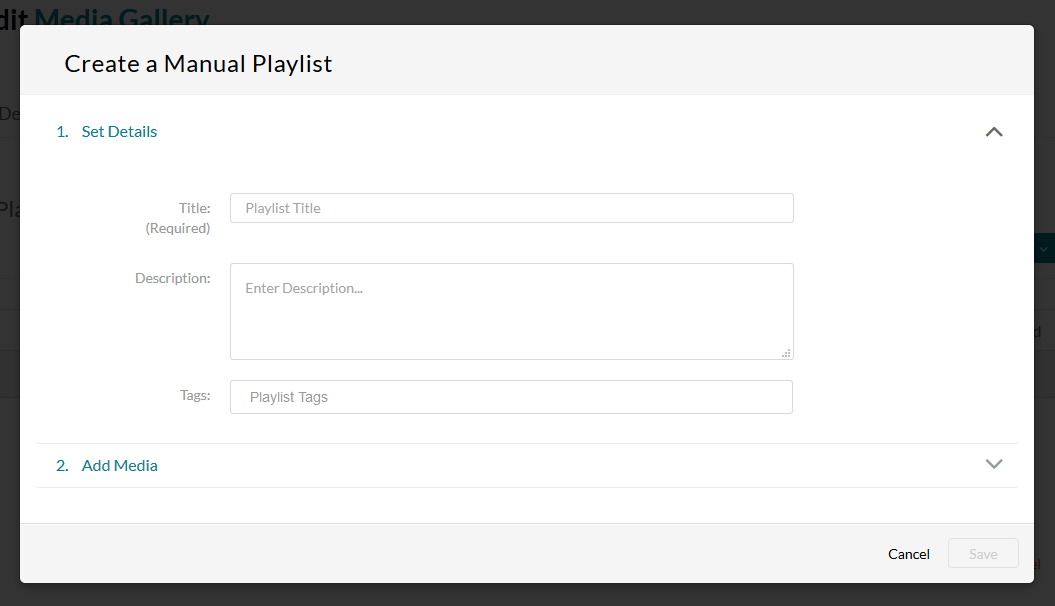Expand the Add Media section chevron
This screenshot has width=1055, height=606.
(x=994, y=464)
